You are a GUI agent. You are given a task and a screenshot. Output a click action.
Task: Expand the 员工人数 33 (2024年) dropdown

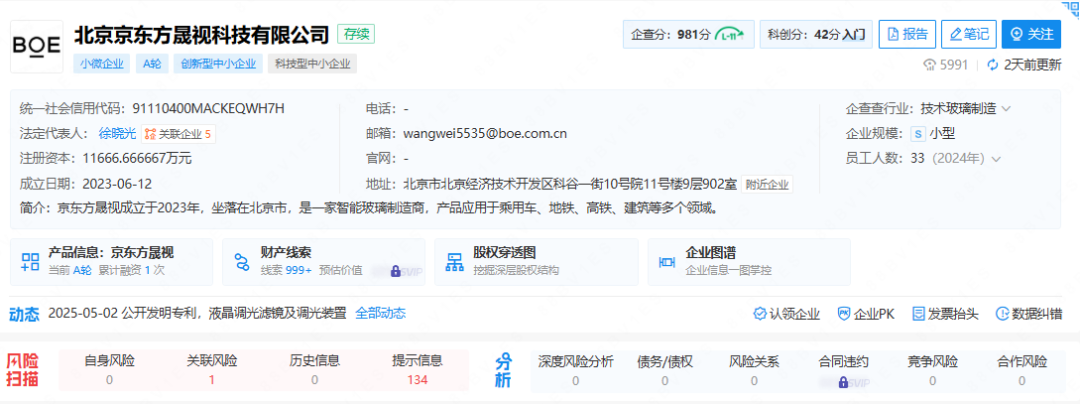[x=995, y=159]
